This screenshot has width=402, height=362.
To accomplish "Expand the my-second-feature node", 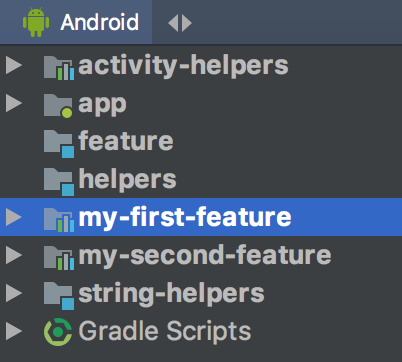I will coord(14,255).
